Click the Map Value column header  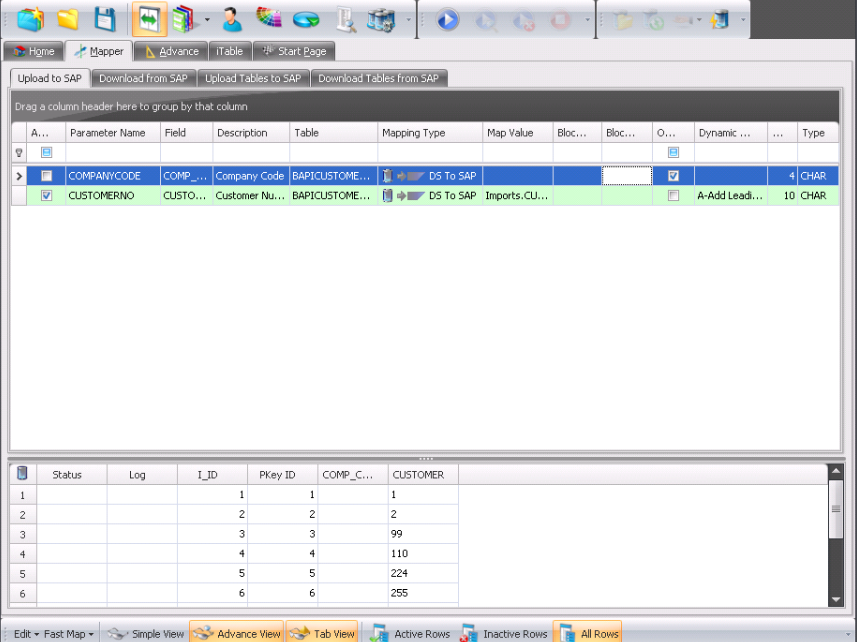tap(518, 133)
